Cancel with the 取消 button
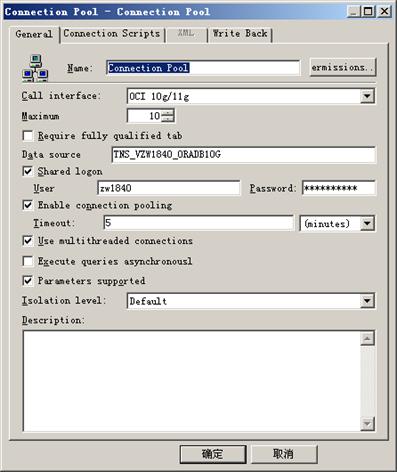The height and width of the screenshot is (472, 397). click(x=284, y=454)
